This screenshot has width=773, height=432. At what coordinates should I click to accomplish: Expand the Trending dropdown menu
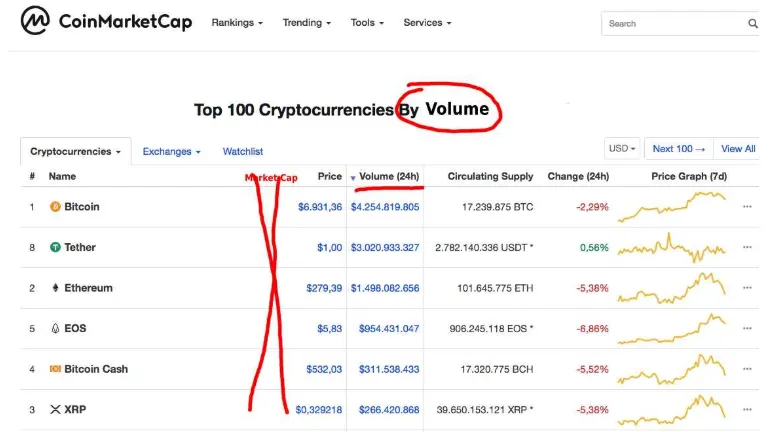point(307,23)
